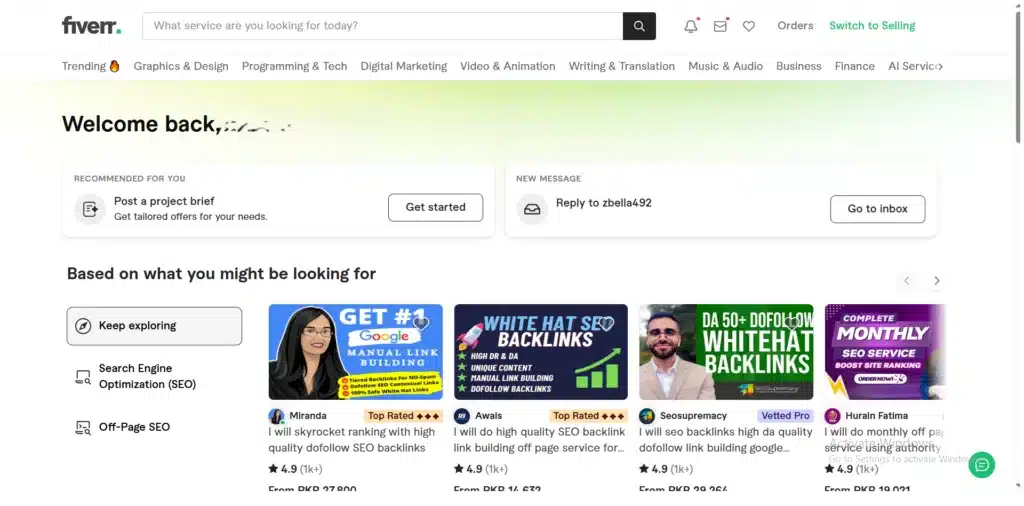Open the Music & Audio category
Screen dimensions: 1024x506
(x=726, y=66)
